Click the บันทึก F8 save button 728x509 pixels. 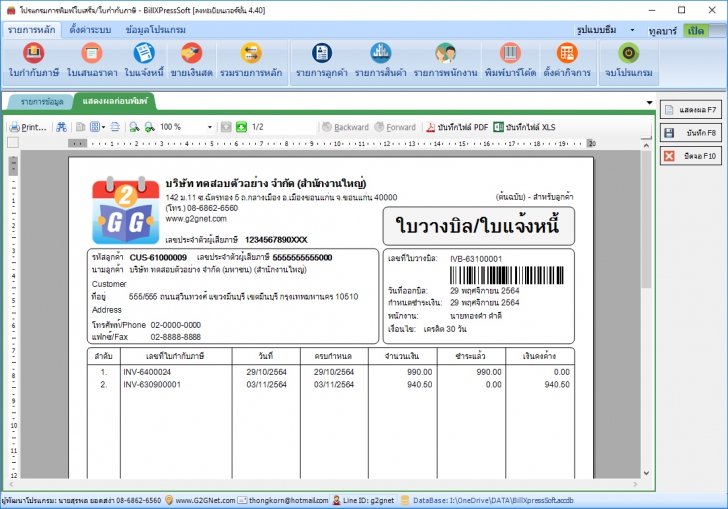[691, 133]
